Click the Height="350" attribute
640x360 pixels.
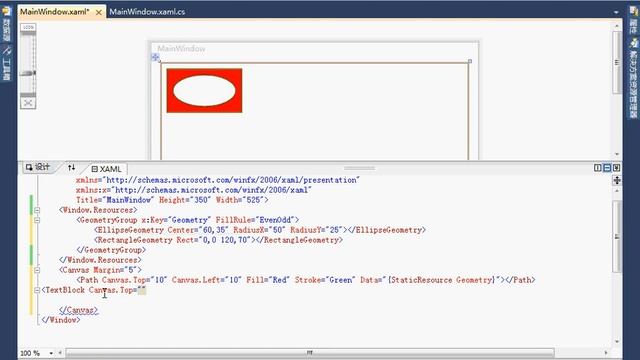(184, 200)
